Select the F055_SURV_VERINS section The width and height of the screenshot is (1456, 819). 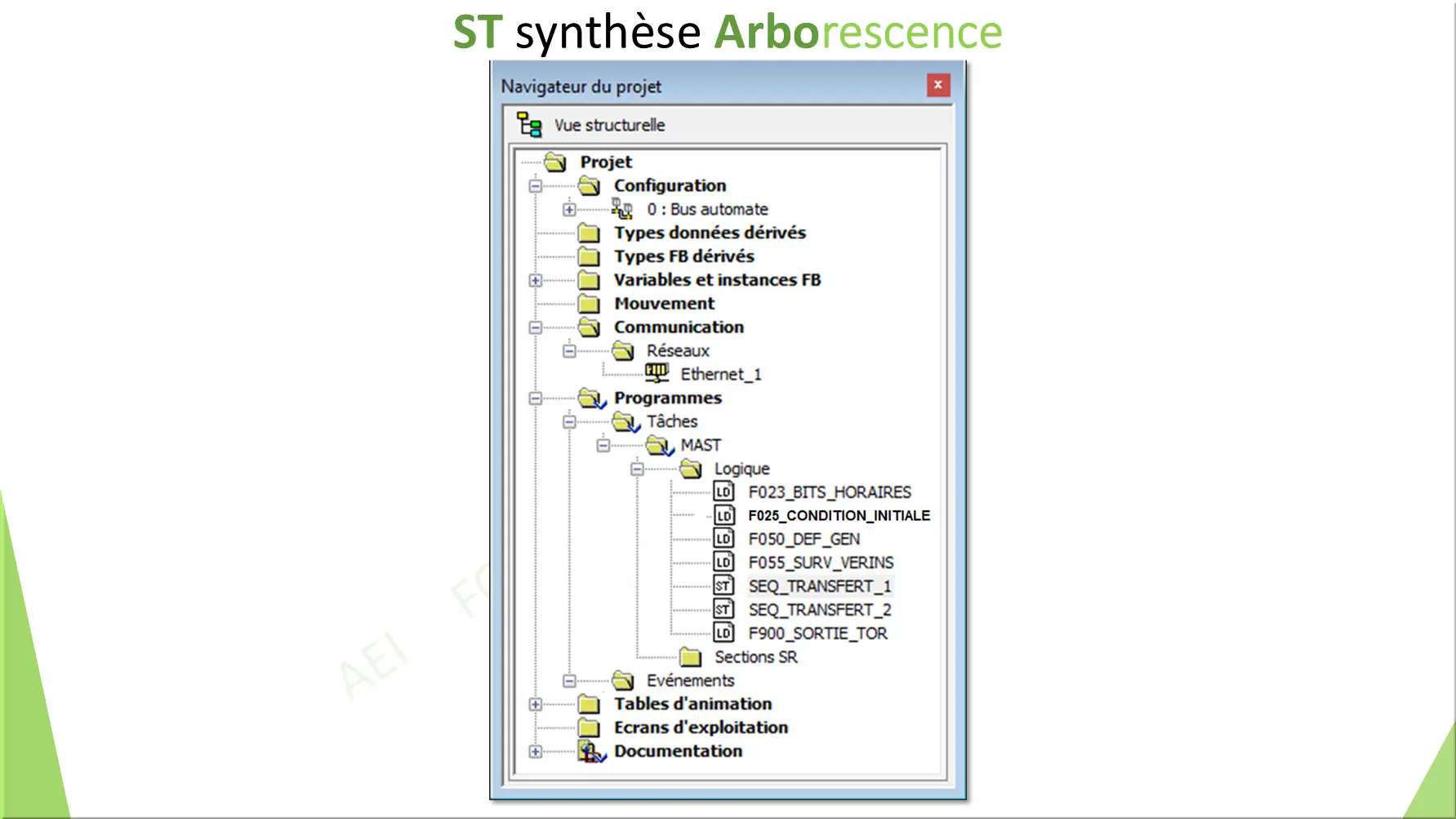tap(821, 562)
